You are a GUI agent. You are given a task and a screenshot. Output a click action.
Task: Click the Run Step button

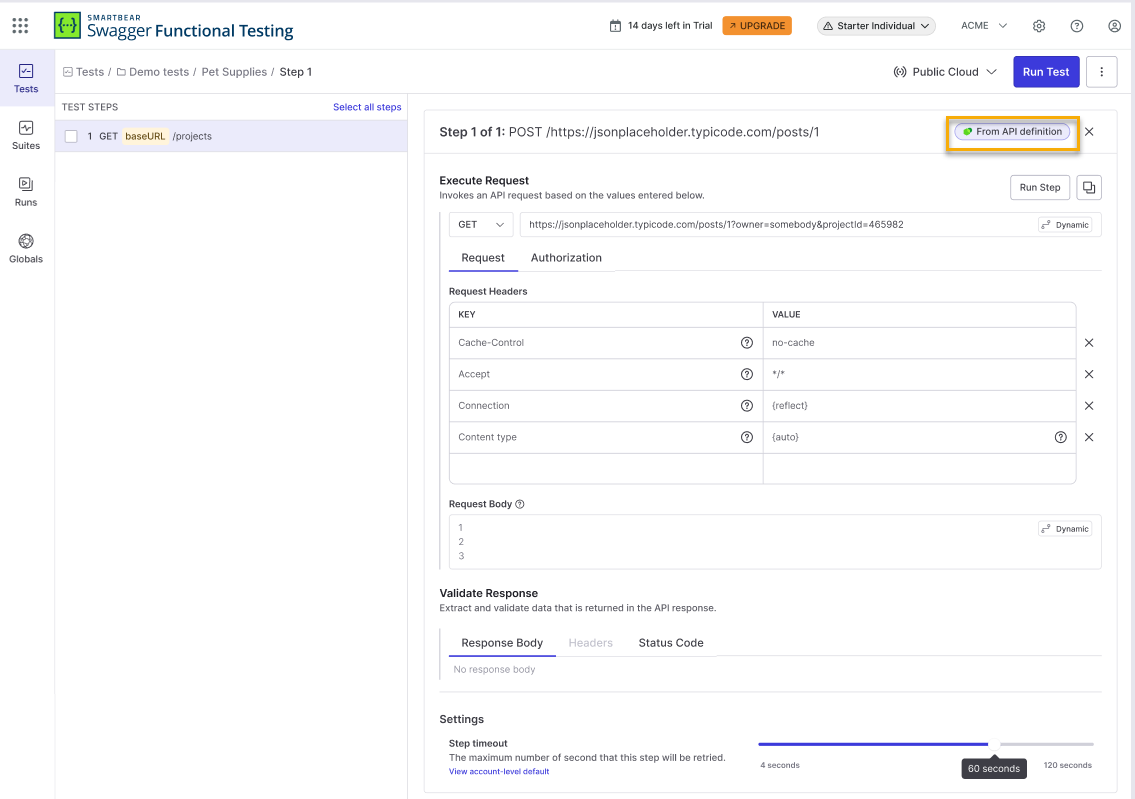(x=1039, y=187)
